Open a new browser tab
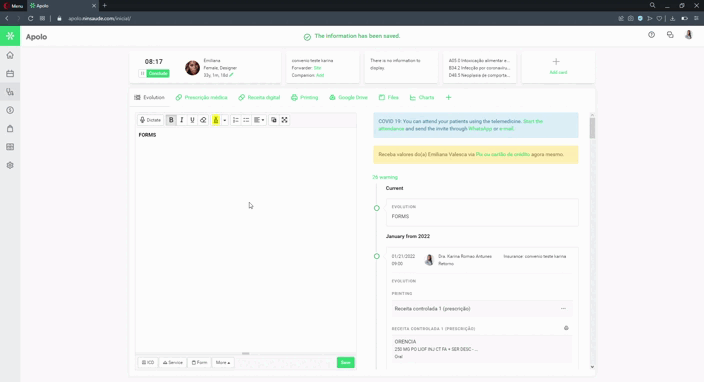 [x=105, y=5]
